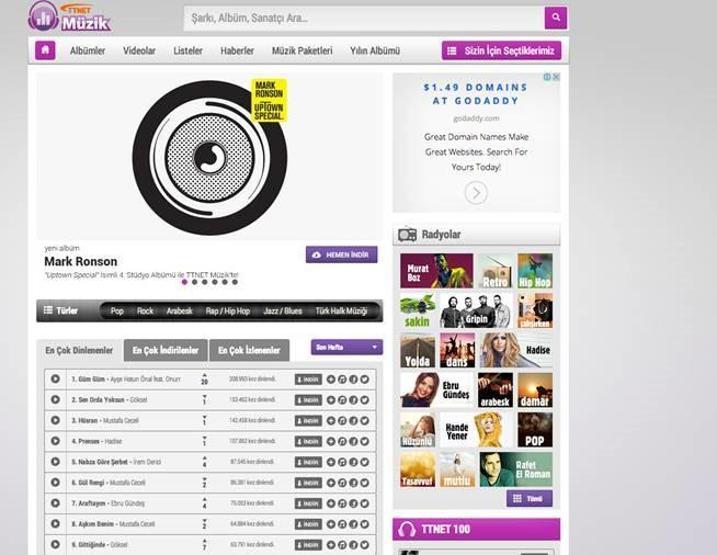This screenshot has height=555, width=717.
Task: Select the first carousel dot
Action: (x=184, y=282)
